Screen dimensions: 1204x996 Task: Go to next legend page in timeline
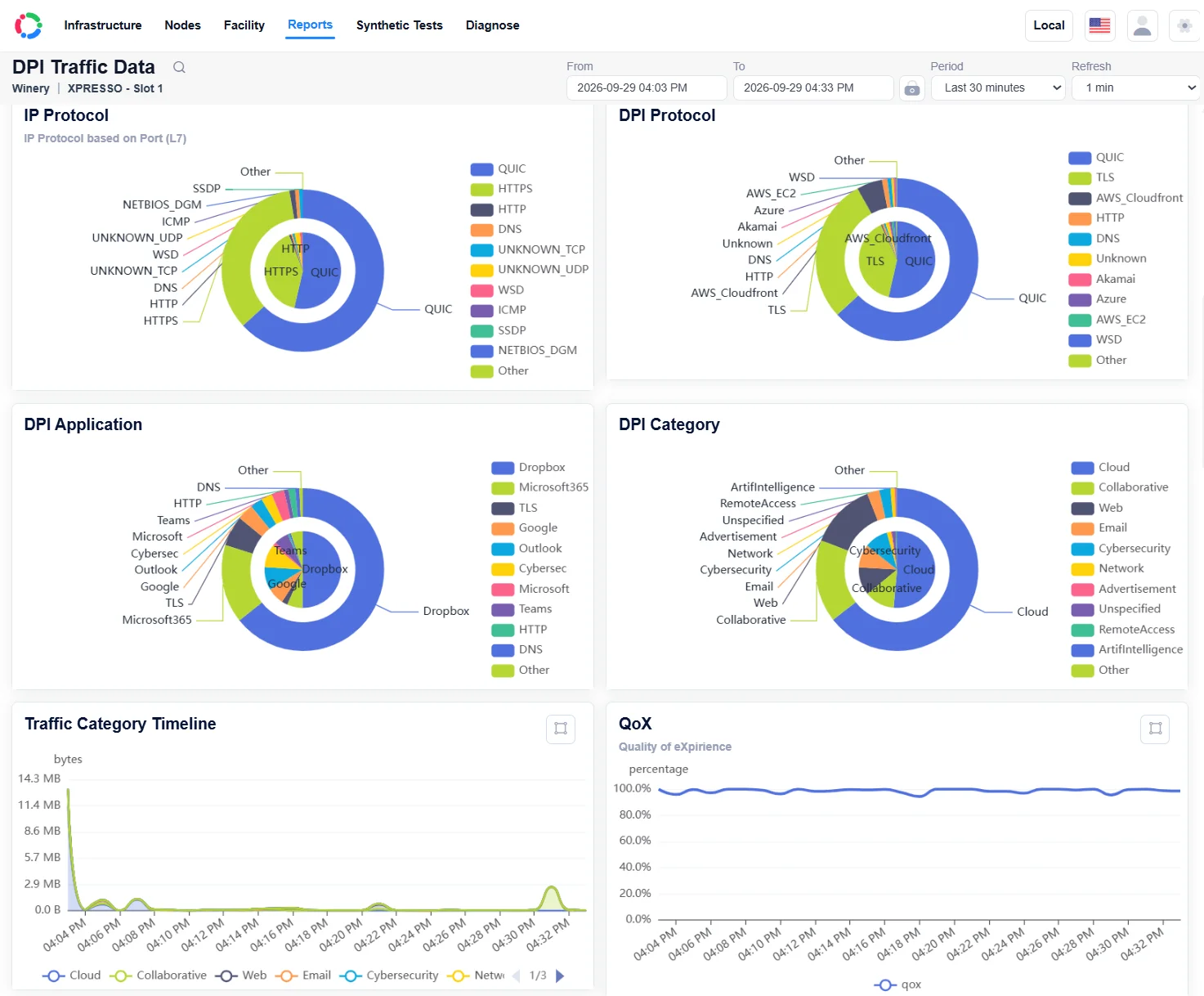[x=560, y=976]
